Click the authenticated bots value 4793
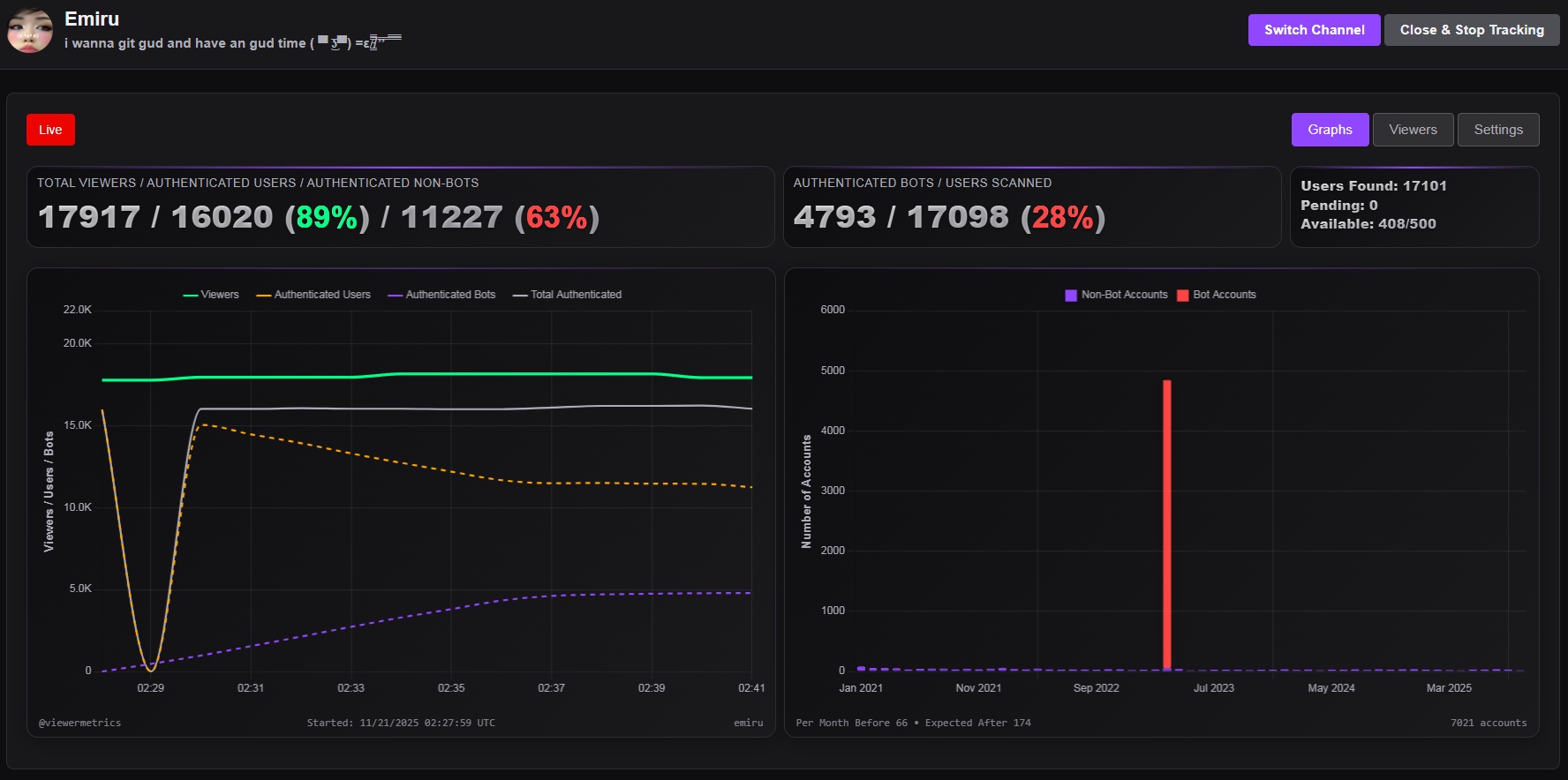 click(x=835, y=217)
